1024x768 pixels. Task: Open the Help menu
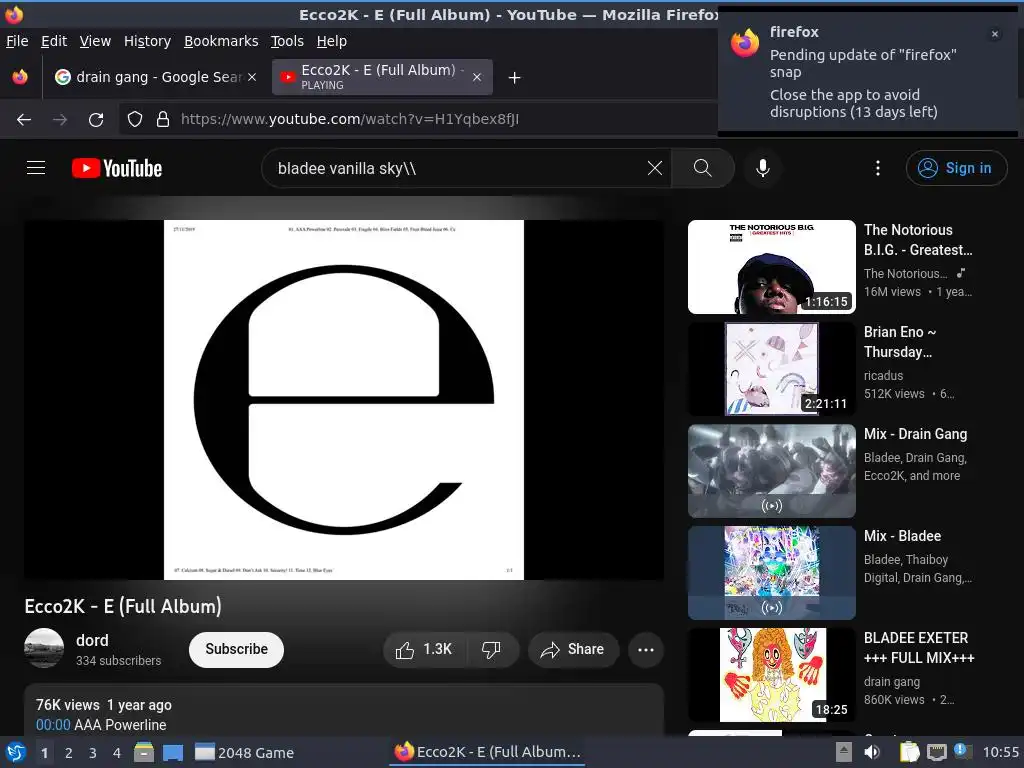[x=332, y=41]
